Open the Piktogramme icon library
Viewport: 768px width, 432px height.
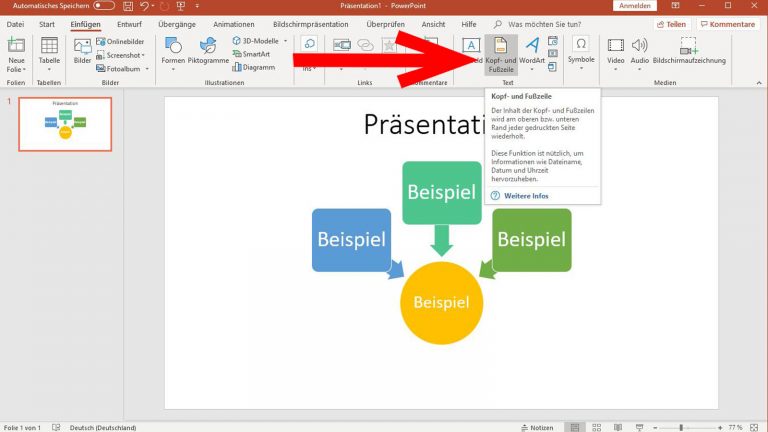(x=208, y=52)
